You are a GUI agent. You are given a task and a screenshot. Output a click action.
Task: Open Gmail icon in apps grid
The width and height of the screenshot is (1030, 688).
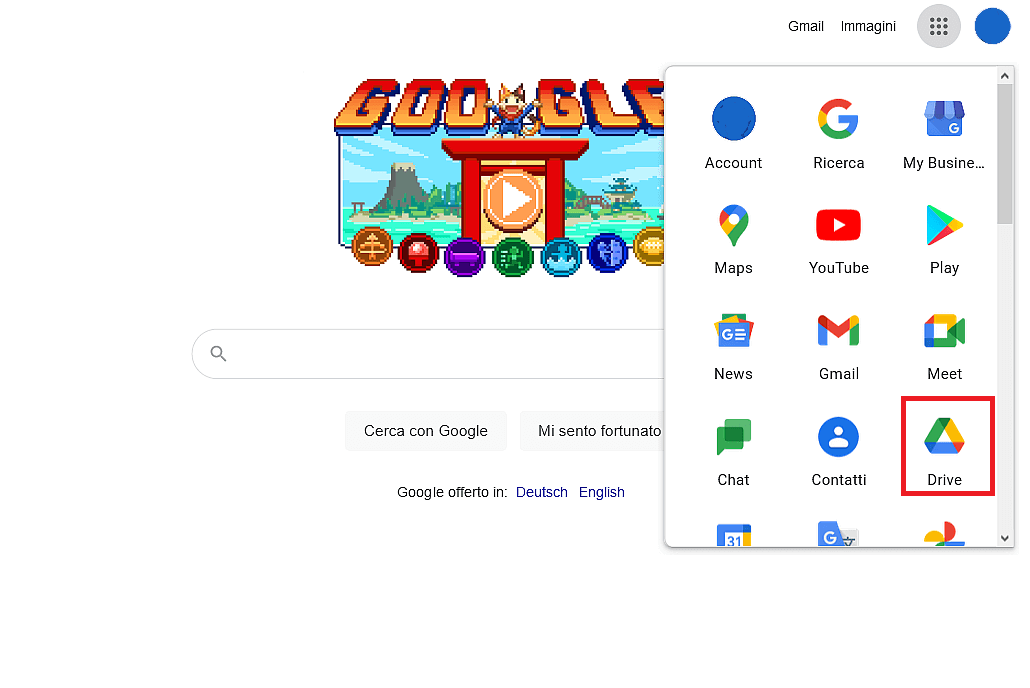(838, 345)
